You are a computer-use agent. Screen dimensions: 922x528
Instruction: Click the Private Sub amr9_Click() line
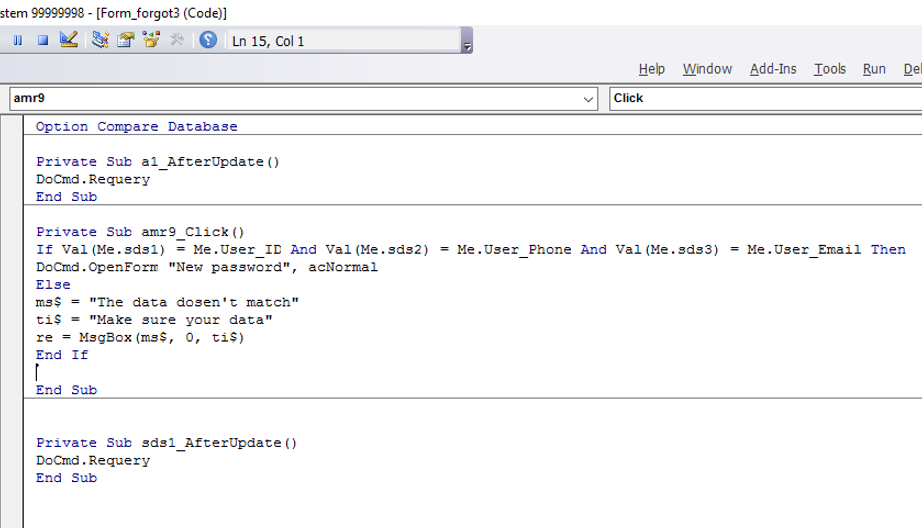[140, 232]
